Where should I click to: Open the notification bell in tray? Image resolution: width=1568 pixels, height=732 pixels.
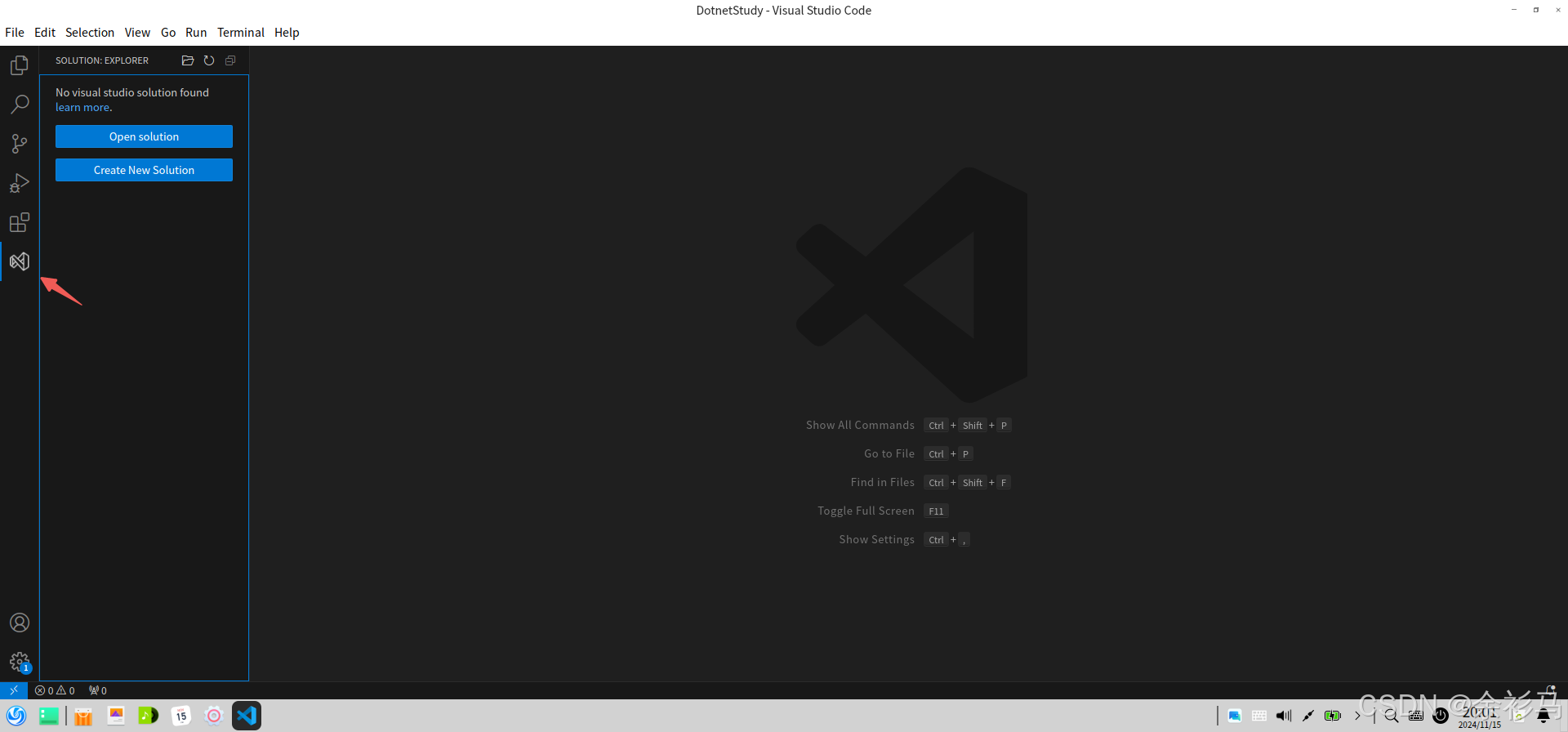1543,716
